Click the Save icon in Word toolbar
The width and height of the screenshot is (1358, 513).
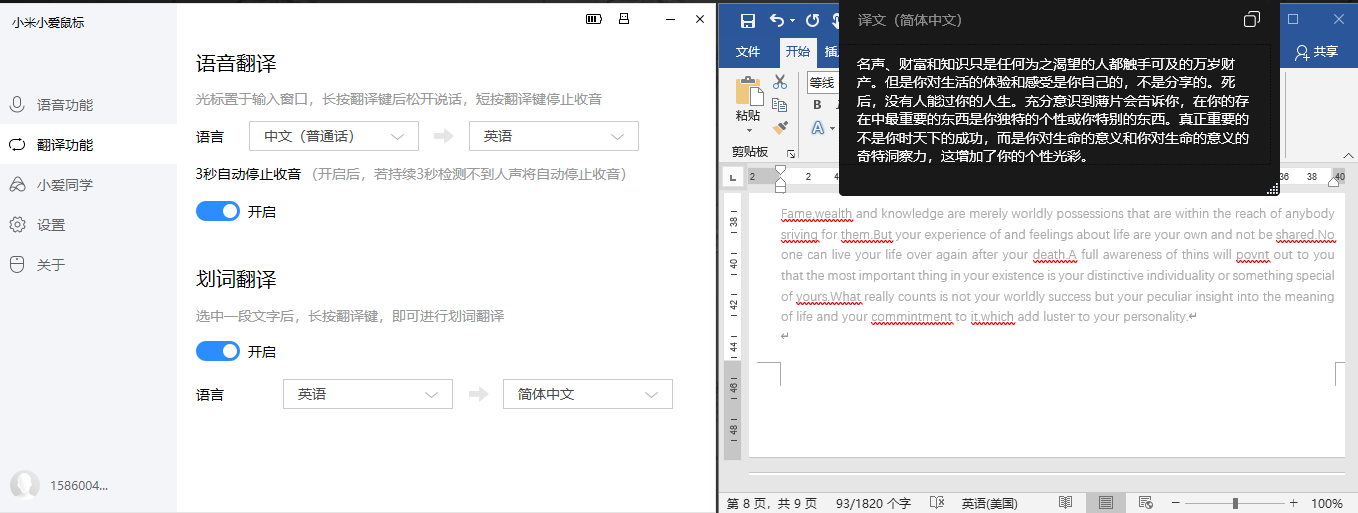point(747,20)
